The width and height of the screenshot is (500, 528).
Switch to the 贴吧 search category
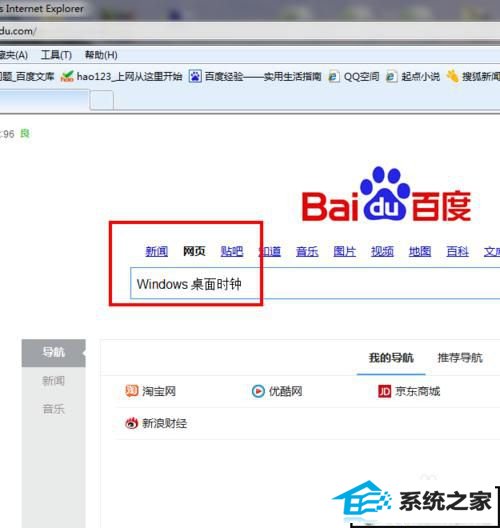click(232, 251)
